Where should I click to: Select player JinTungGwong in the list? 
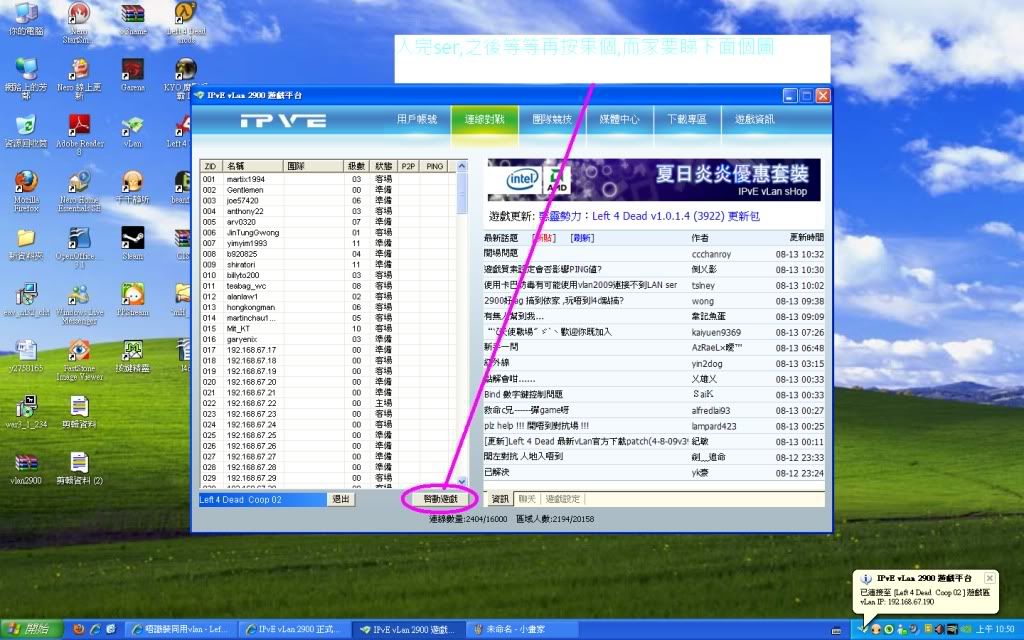[327, 232]
